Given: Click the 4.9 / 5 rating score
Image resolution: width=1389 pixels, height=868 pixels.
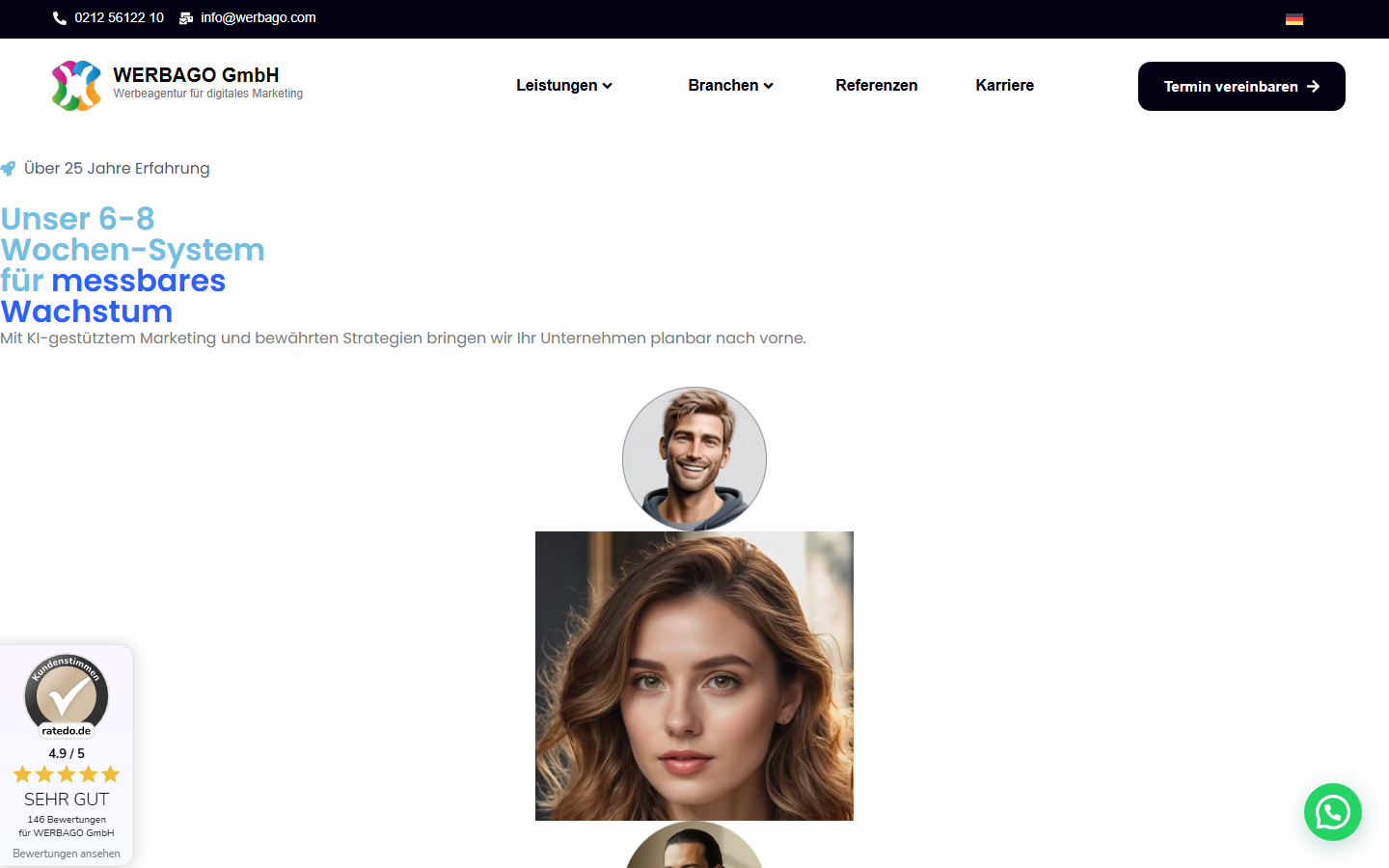Looking at the screenshot, I should tap(67, 753).
